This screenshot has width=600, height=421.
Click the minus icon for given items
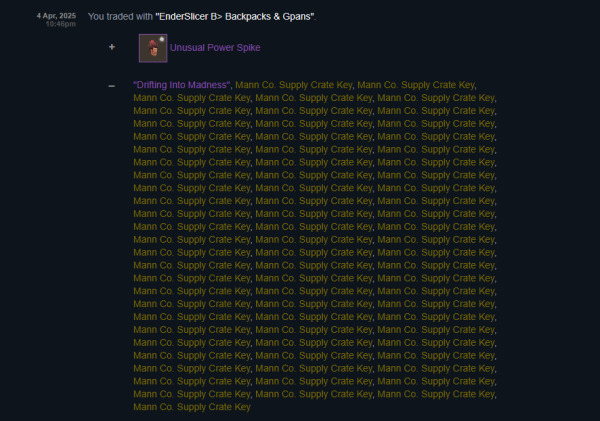click(111, 86)
